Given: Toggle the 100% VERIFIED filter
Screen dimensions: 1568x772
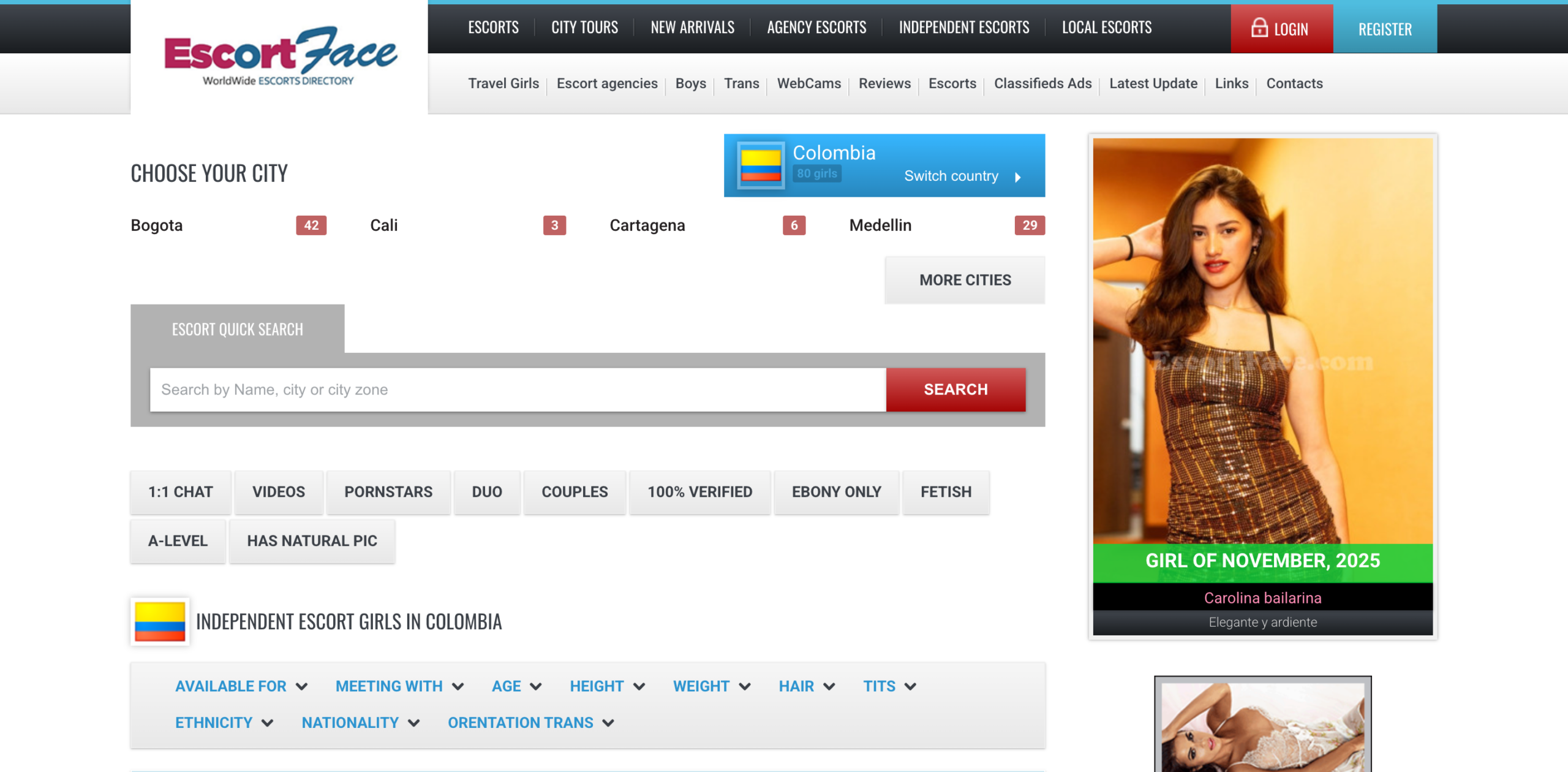Looking at the screenshot, I should click(x=699, y=492).
